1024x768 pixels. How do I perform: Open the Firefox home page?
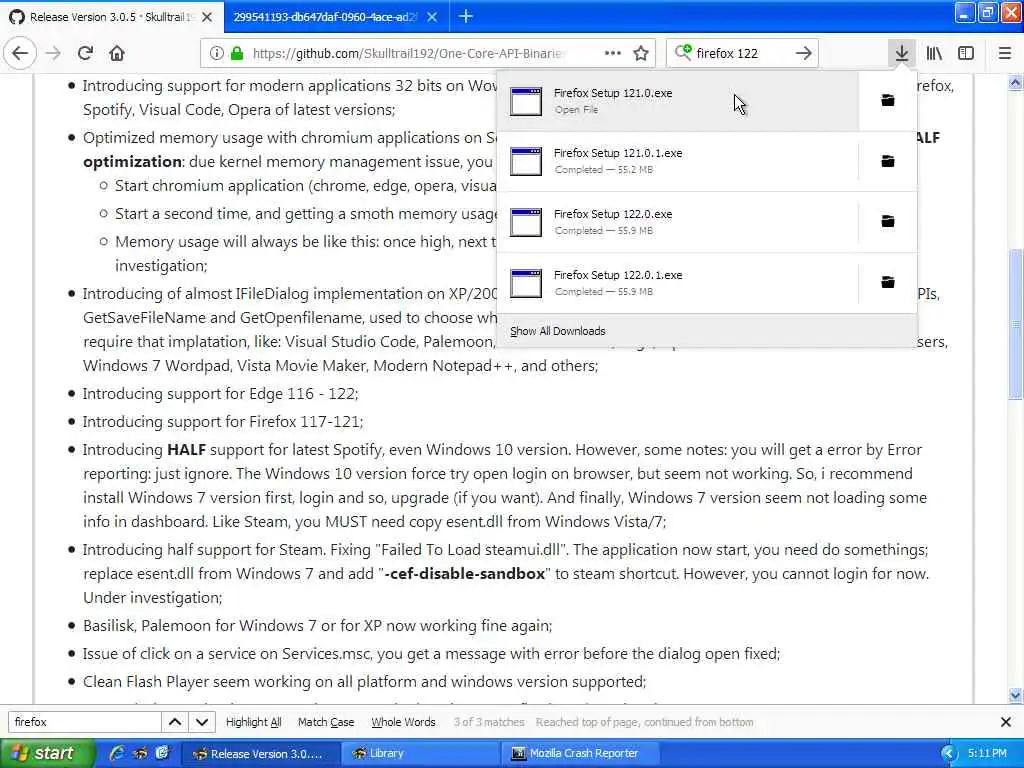click(117, 53)
